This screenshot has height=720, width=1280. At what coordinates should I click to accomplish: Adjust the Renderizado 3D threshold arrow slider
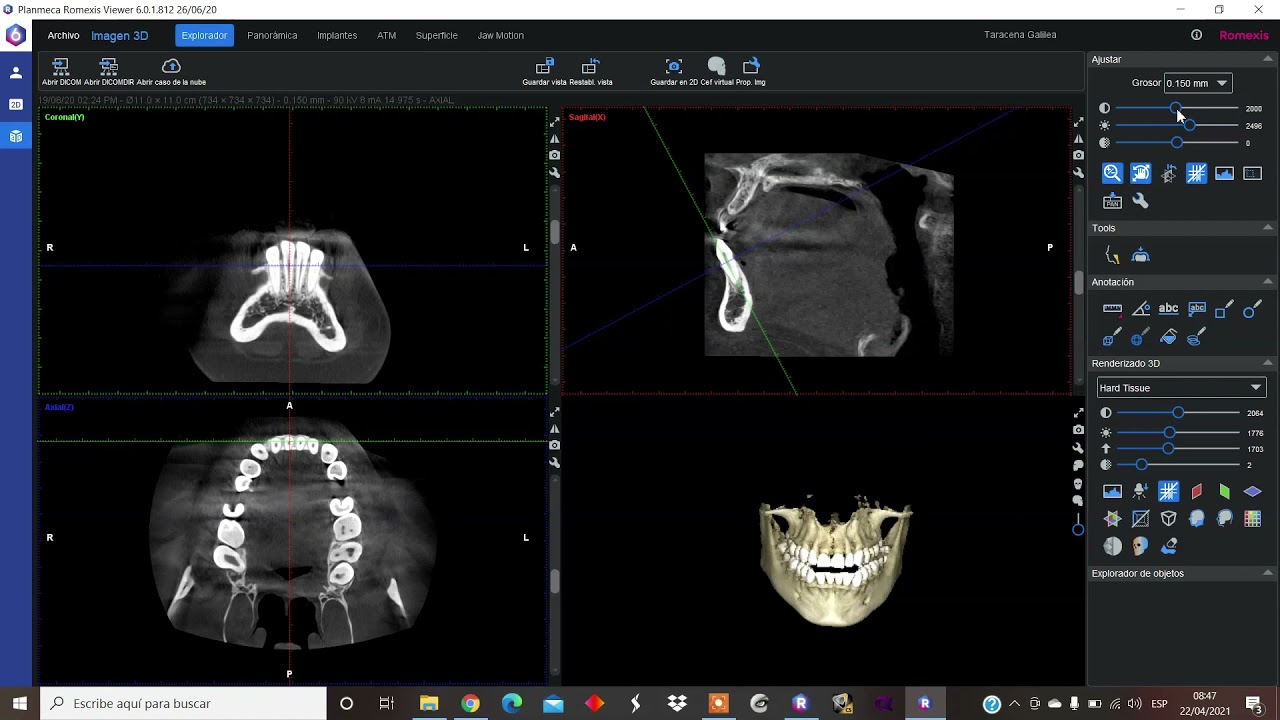(1178, 449)
